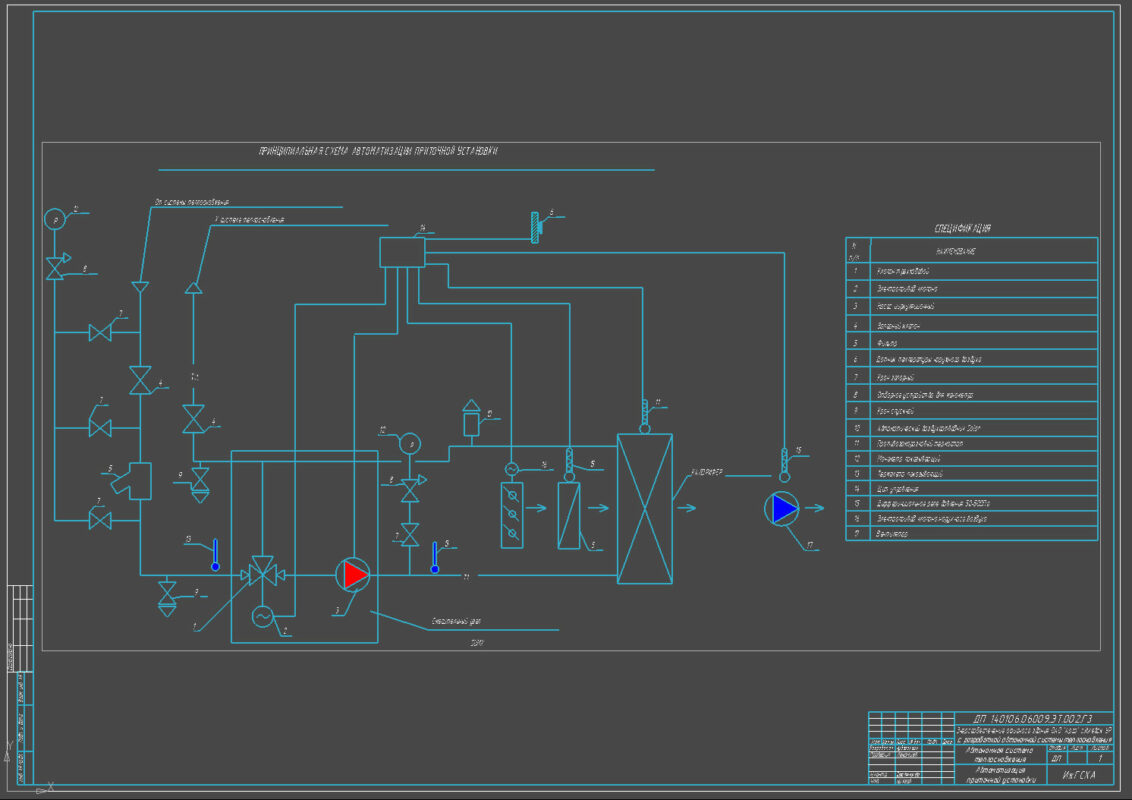Image resolution: width=1132 pixels, height=800 pixels.
Task: Click the blue thermometer labeled 13
Action: click(215, 555)
